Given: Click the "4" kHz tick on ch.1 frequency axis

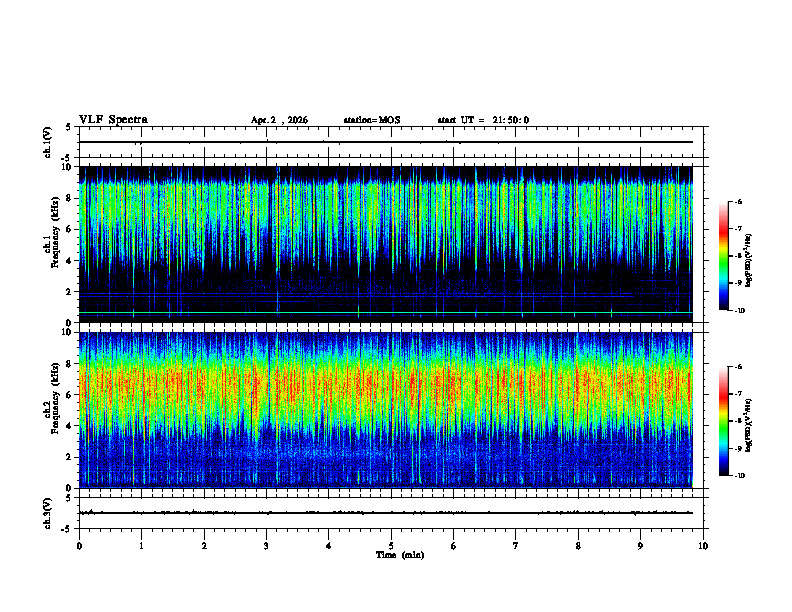Looking at the screenshot, I should point(69,261).
